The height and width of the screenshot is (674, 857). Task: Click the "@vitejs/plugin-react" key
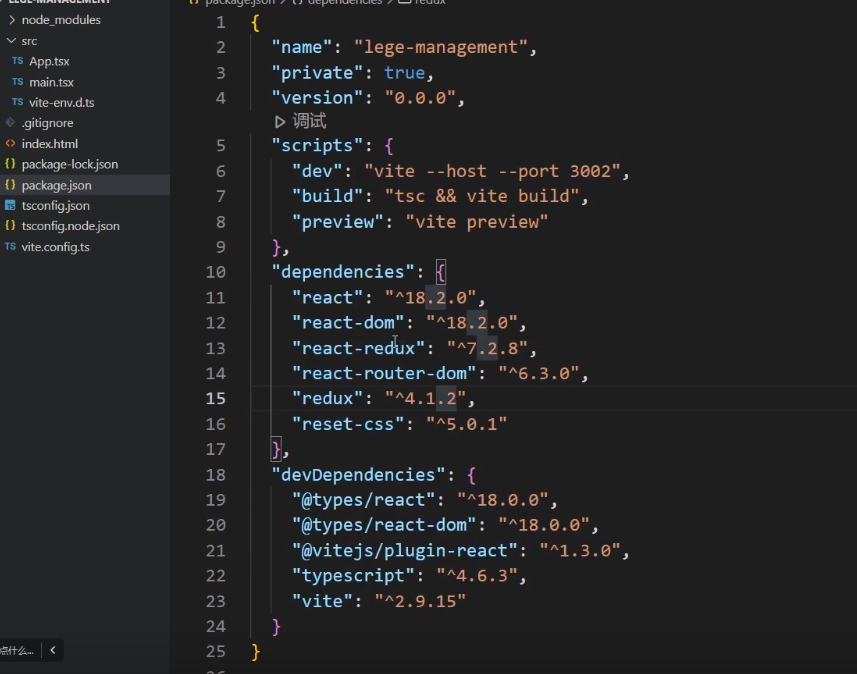(x=404, y=550)
